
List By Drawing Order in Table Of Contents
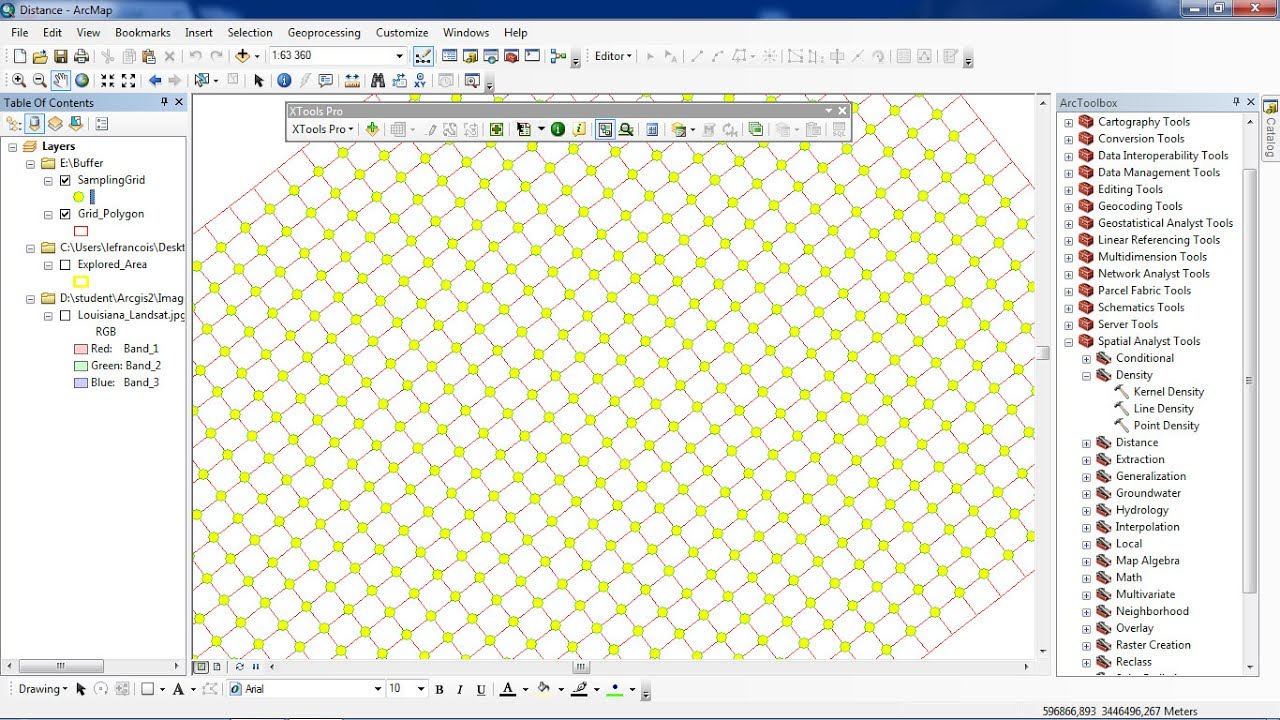click(x=14, y=124)
